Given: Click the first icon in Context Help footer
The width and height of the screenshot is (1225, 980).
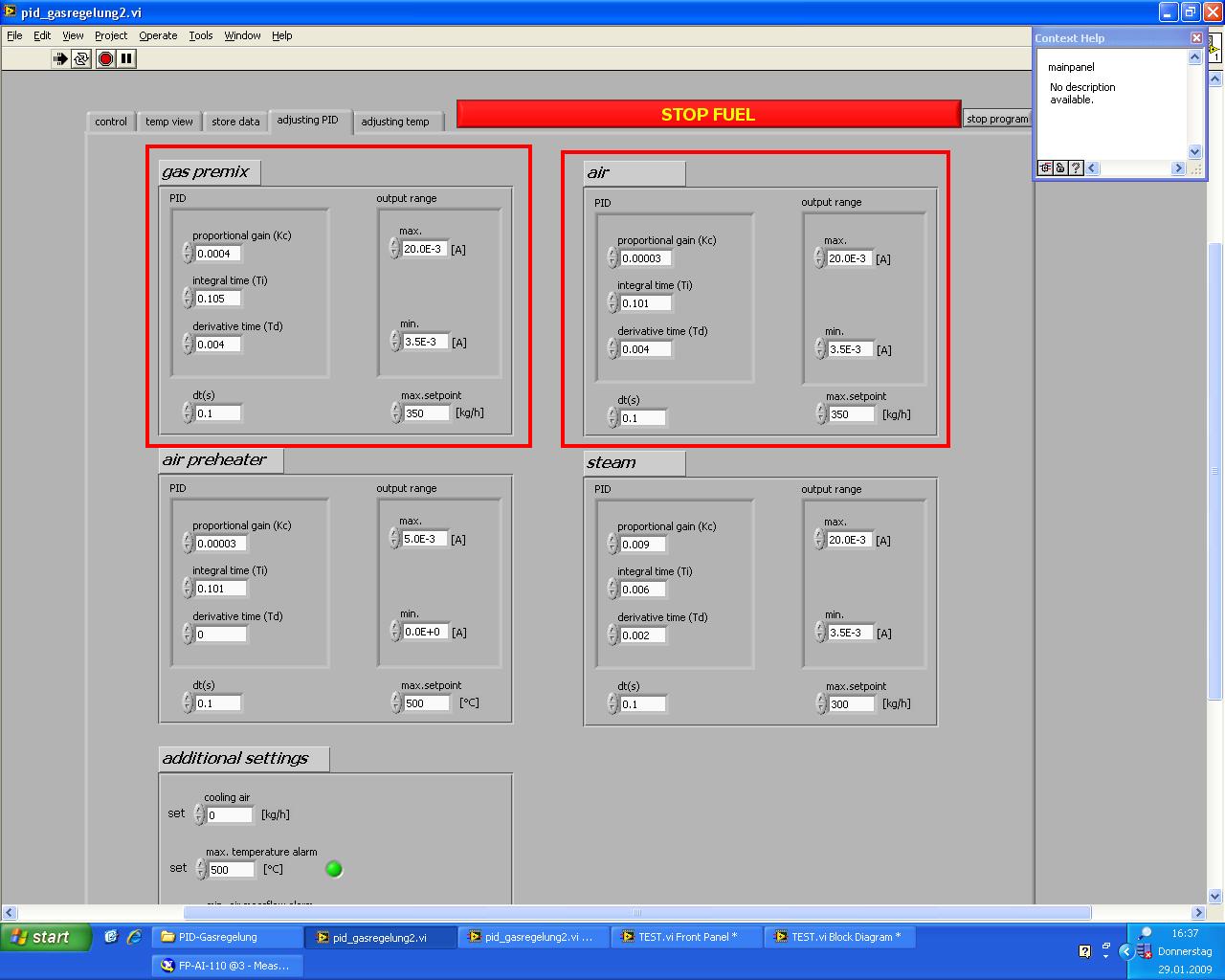Looking at the screenshot, I should 1045,168.
